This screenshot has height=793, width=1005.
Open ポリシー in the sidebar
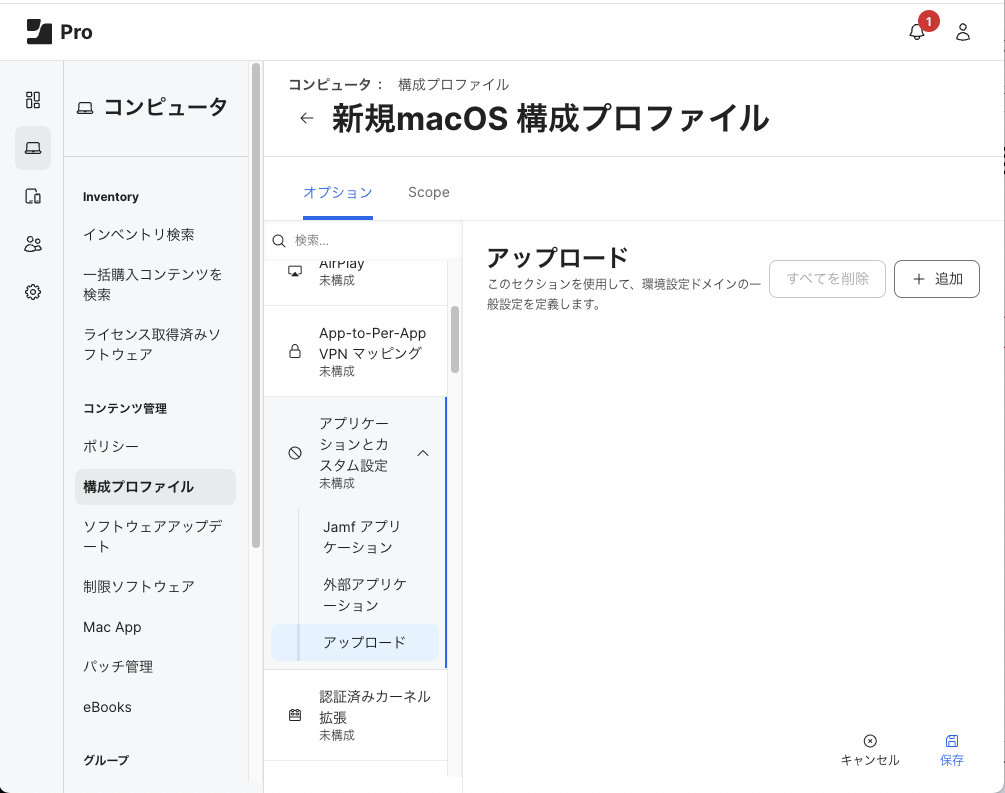point(111,446)
